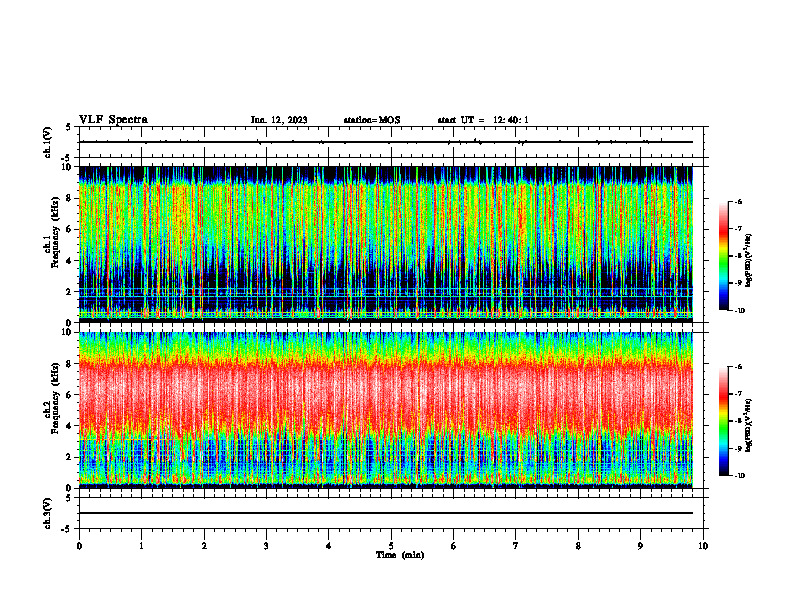The width and height of the screenshot is (792, 612).
Task: Click time axis tick label "7"
Action: click(516, 546)
